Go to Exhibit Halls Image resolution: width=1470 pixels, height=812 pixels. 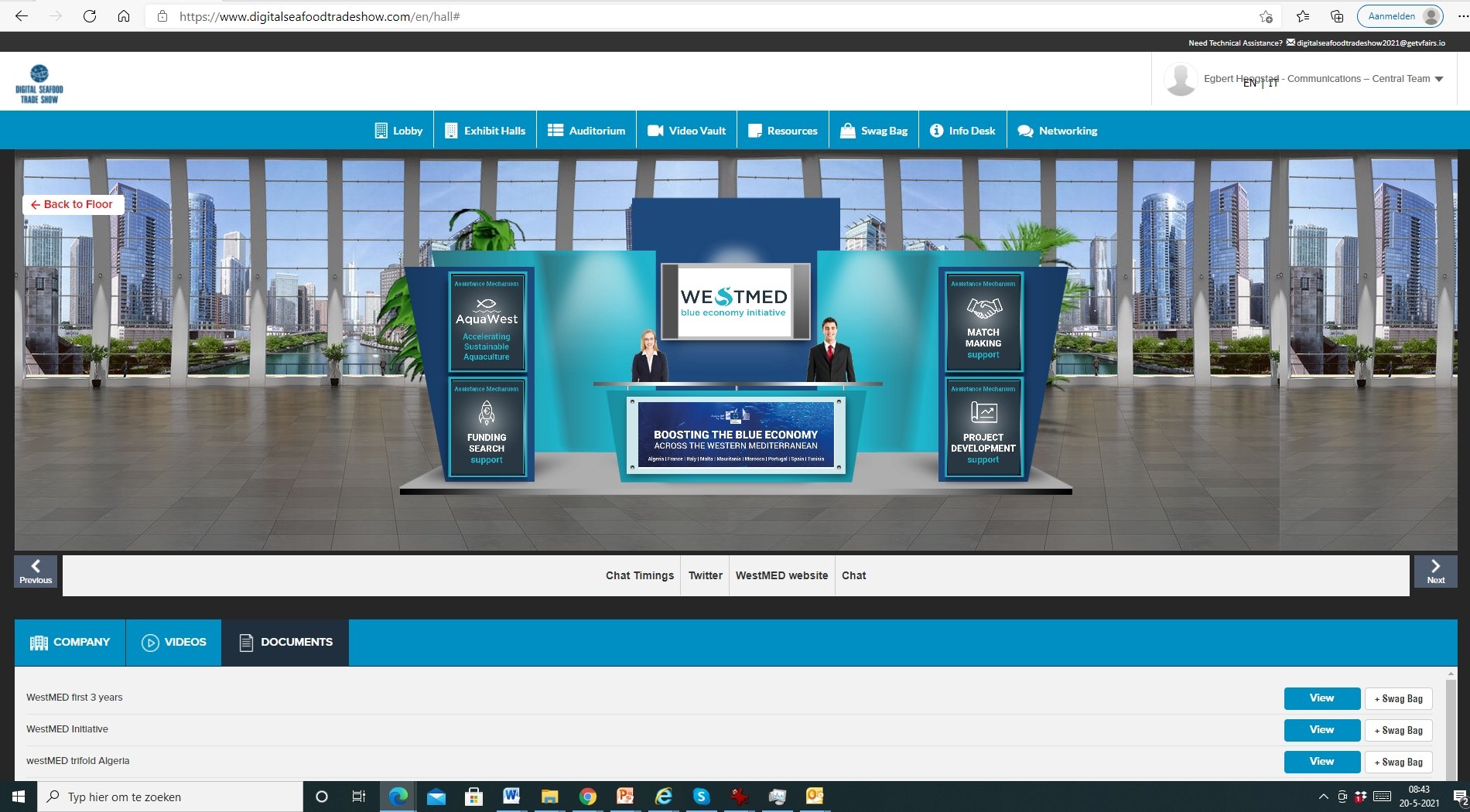point(485,131)
